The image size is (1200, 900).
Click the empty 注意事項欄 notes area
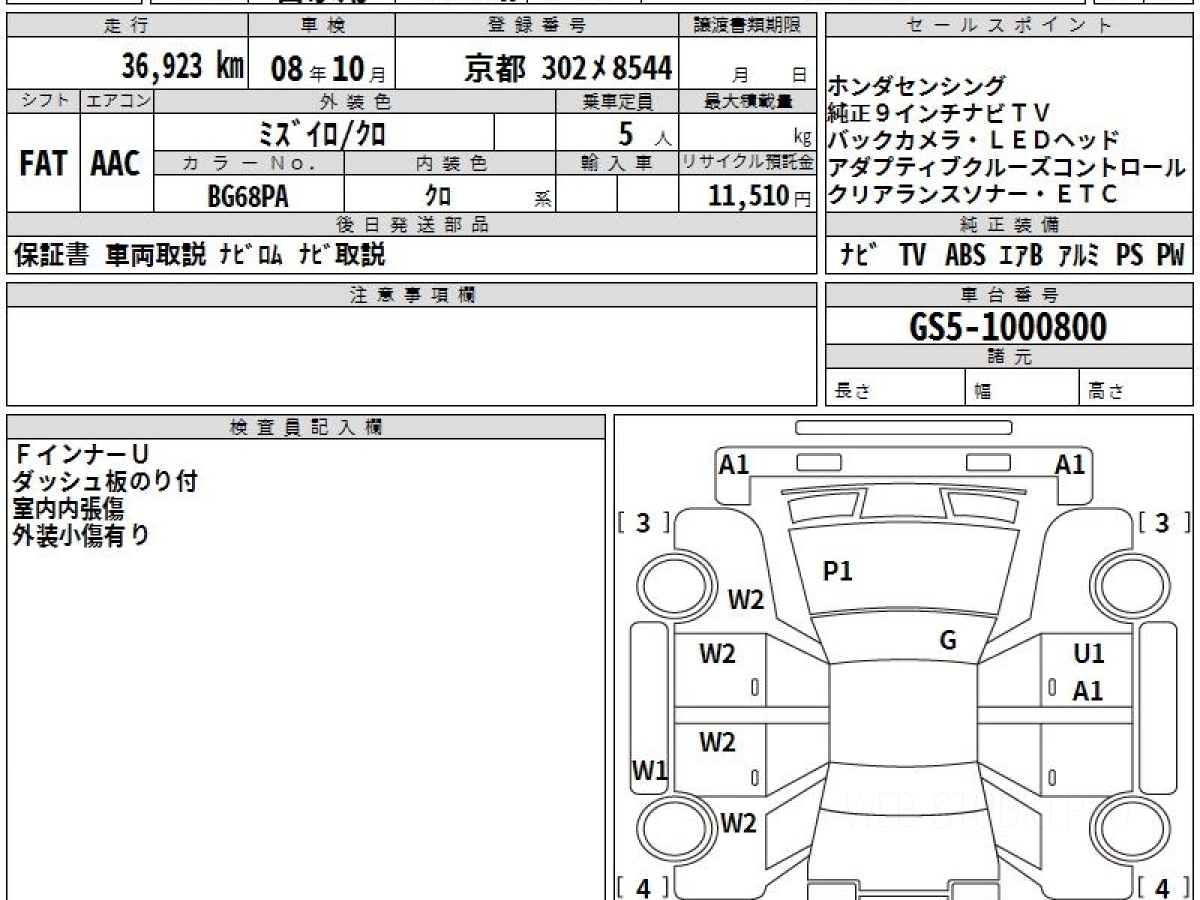pos(411,355)
